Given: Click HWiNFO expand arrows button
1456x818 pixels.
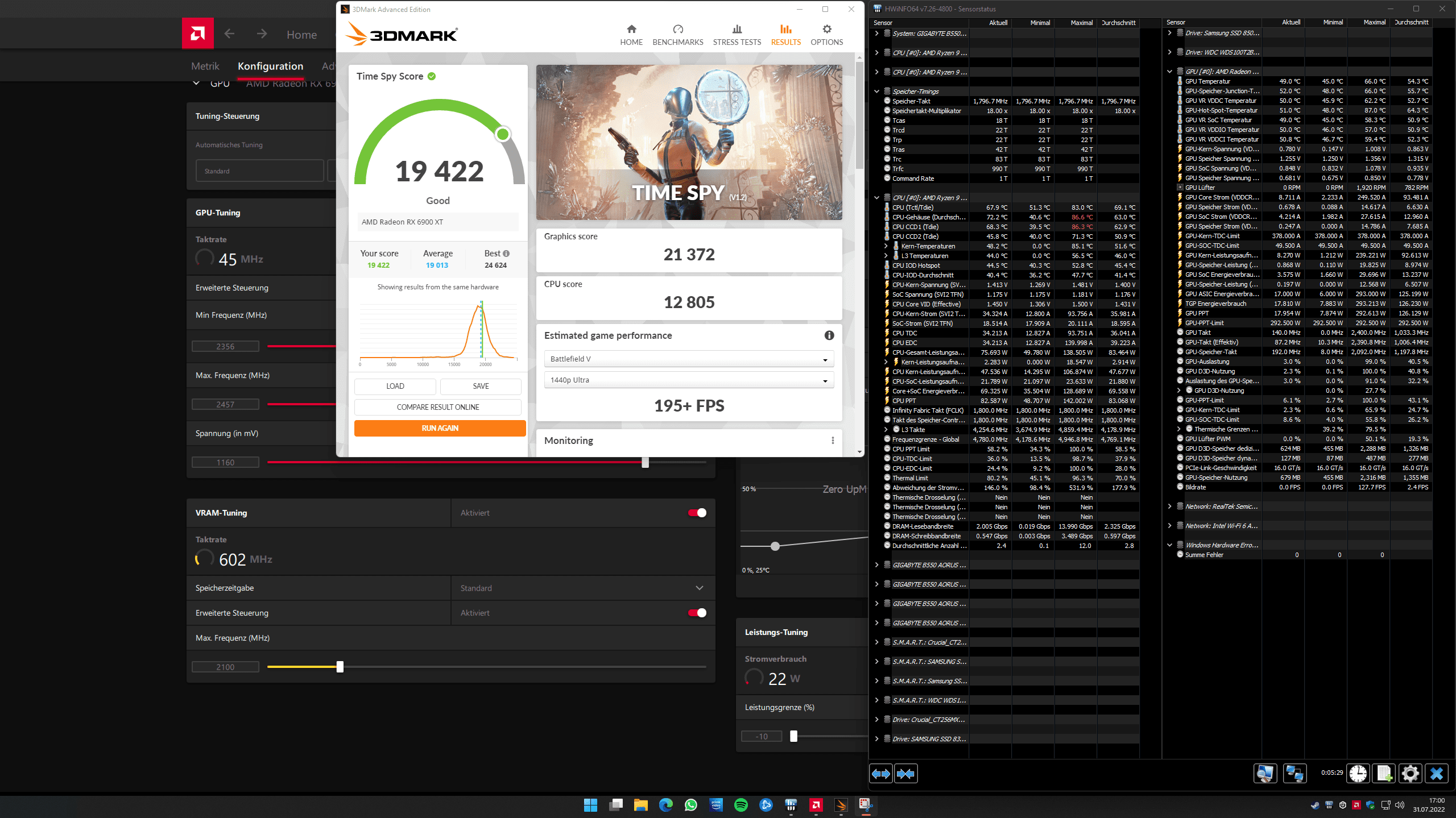Looking at the screenshot, I should pos(905,774).
